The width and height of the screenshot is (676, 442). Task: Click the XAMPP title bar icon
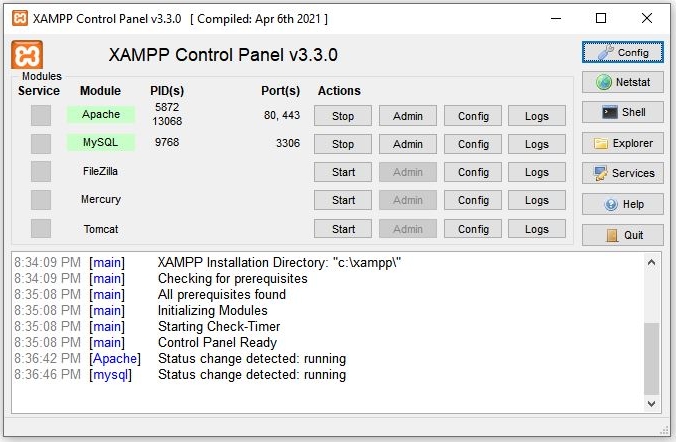(19, 19)
